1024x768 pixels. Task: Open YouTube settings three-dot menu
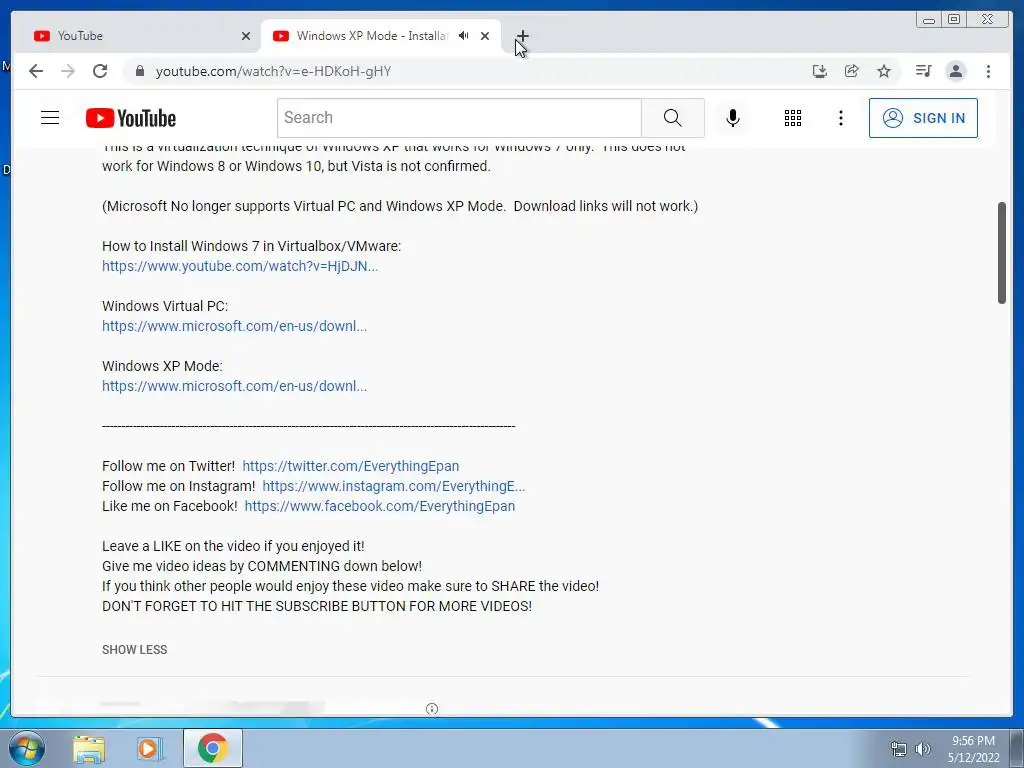840,118
